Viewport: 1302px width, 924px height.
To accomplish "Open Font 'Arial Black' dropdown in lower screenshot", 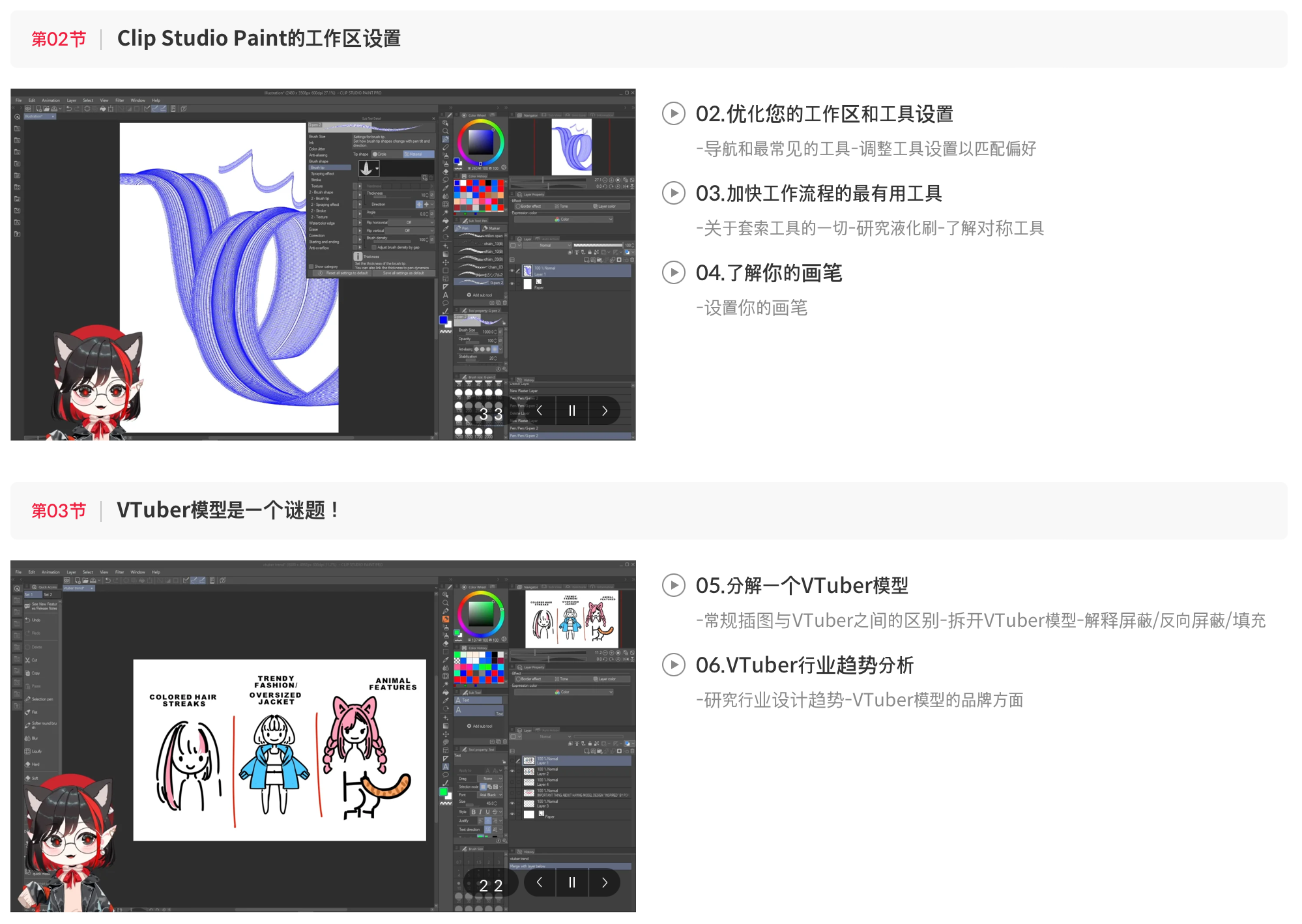I will (x=490, y=795).
